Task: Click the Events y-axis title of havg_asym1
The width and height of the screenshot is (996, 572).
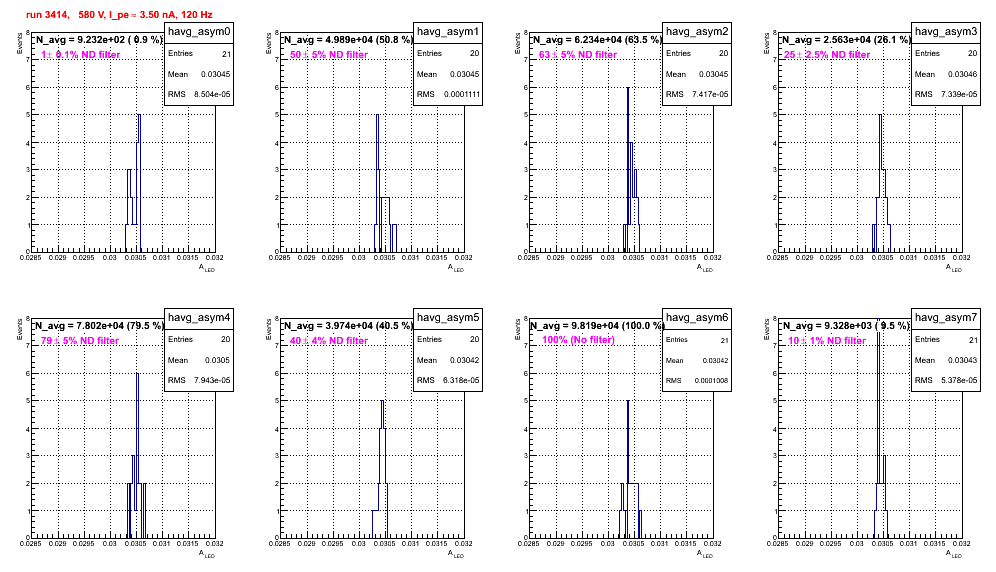Action: tap(269, 43)
